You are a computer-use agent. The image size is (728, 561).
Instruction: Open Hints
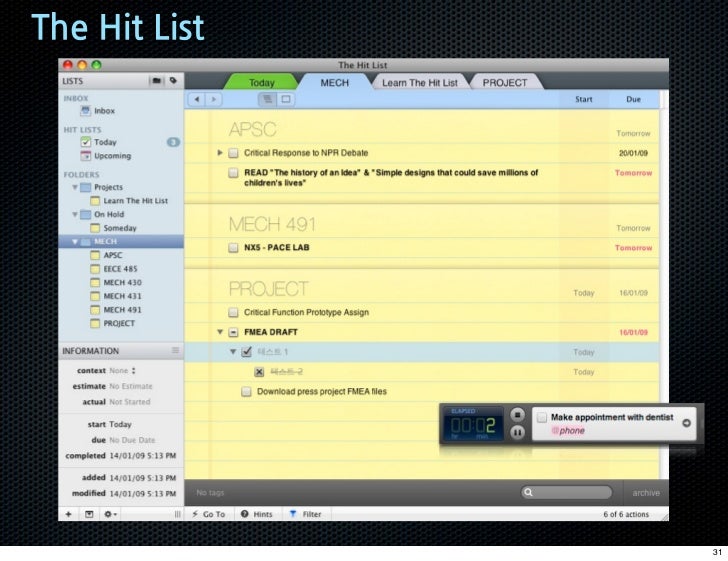click(x=257, y=514)
